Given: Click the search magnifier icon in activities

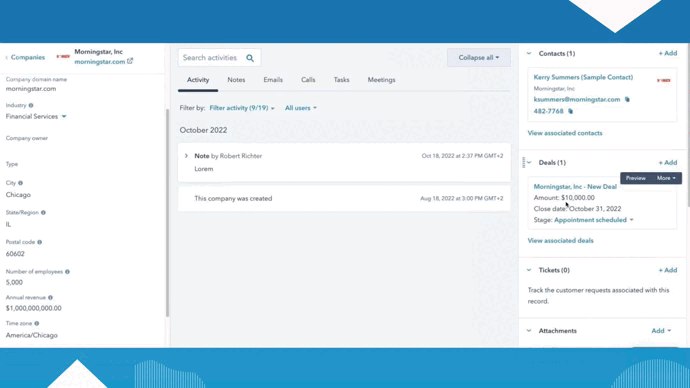Looking at the screenshot, I should (x=250, y=58).
